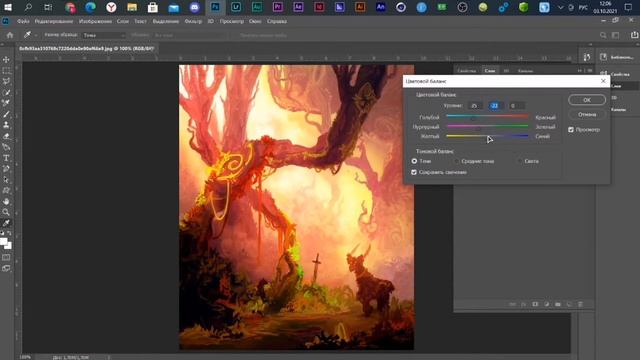The image size is (640, 360).
Task: Click the first Уровни value field
Action: pyautogui.click(x=475, y=106)
